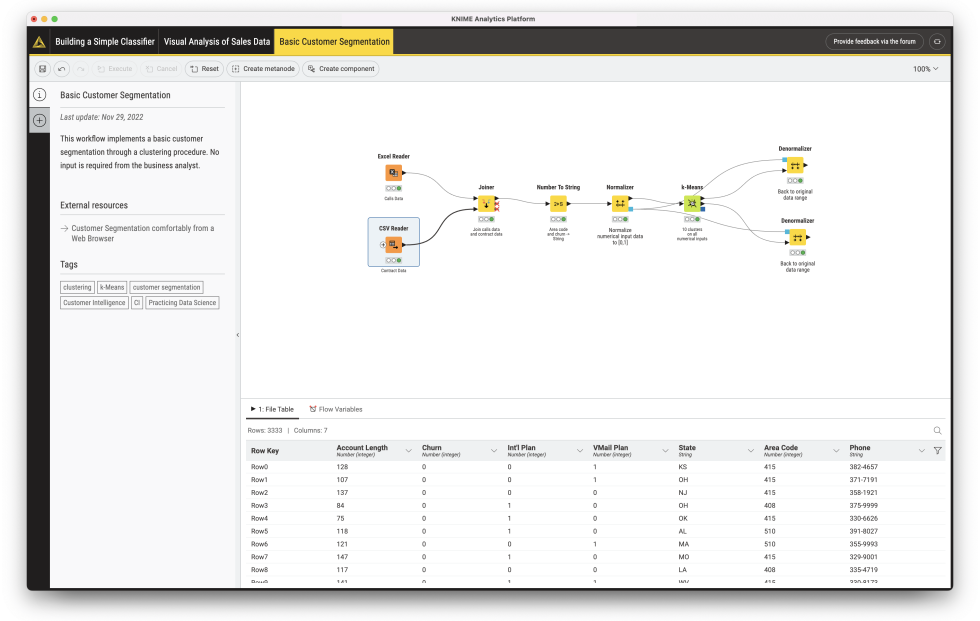Viewport: 980px width, 621px height.
Task: Click the Reset button
Action: pos(204,69)
